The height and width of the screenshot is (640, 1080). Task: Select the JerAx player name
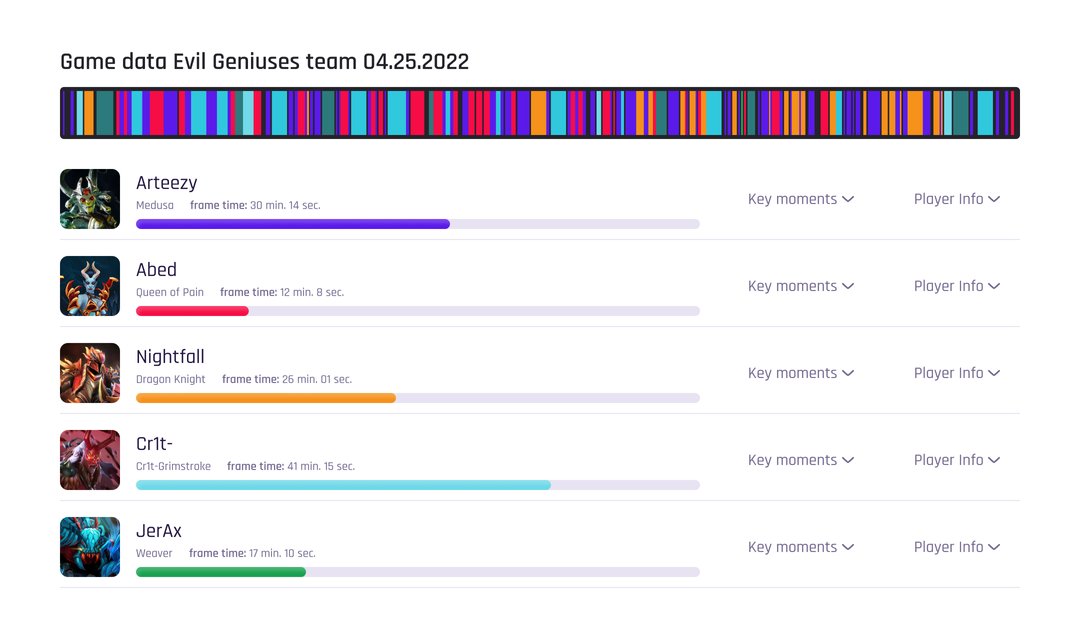tap(159, 530)
